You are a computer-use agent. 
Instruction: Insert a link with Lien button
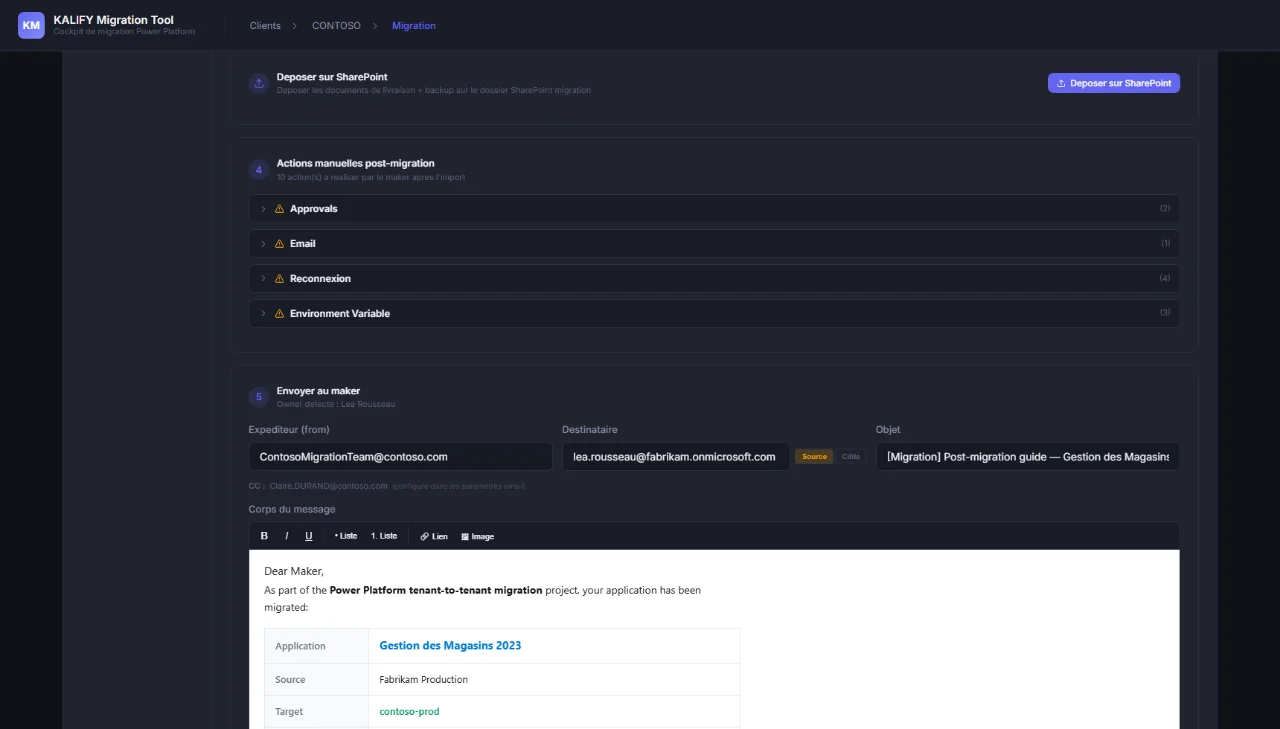click(434, 536)
